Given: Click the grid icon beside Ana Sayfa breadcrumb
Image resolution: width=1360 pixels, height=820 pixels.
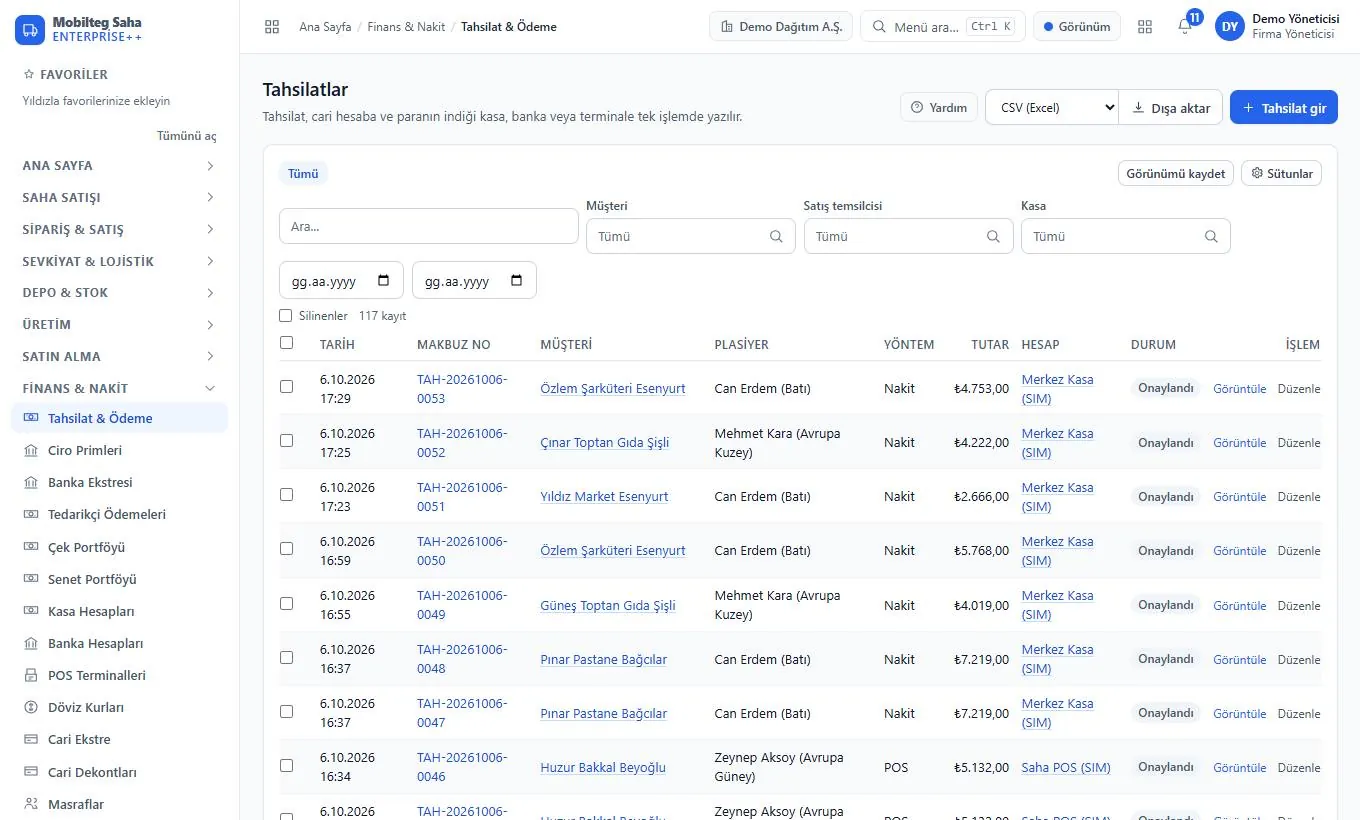Looking at the screenshot, I should (x=272, y=27).
